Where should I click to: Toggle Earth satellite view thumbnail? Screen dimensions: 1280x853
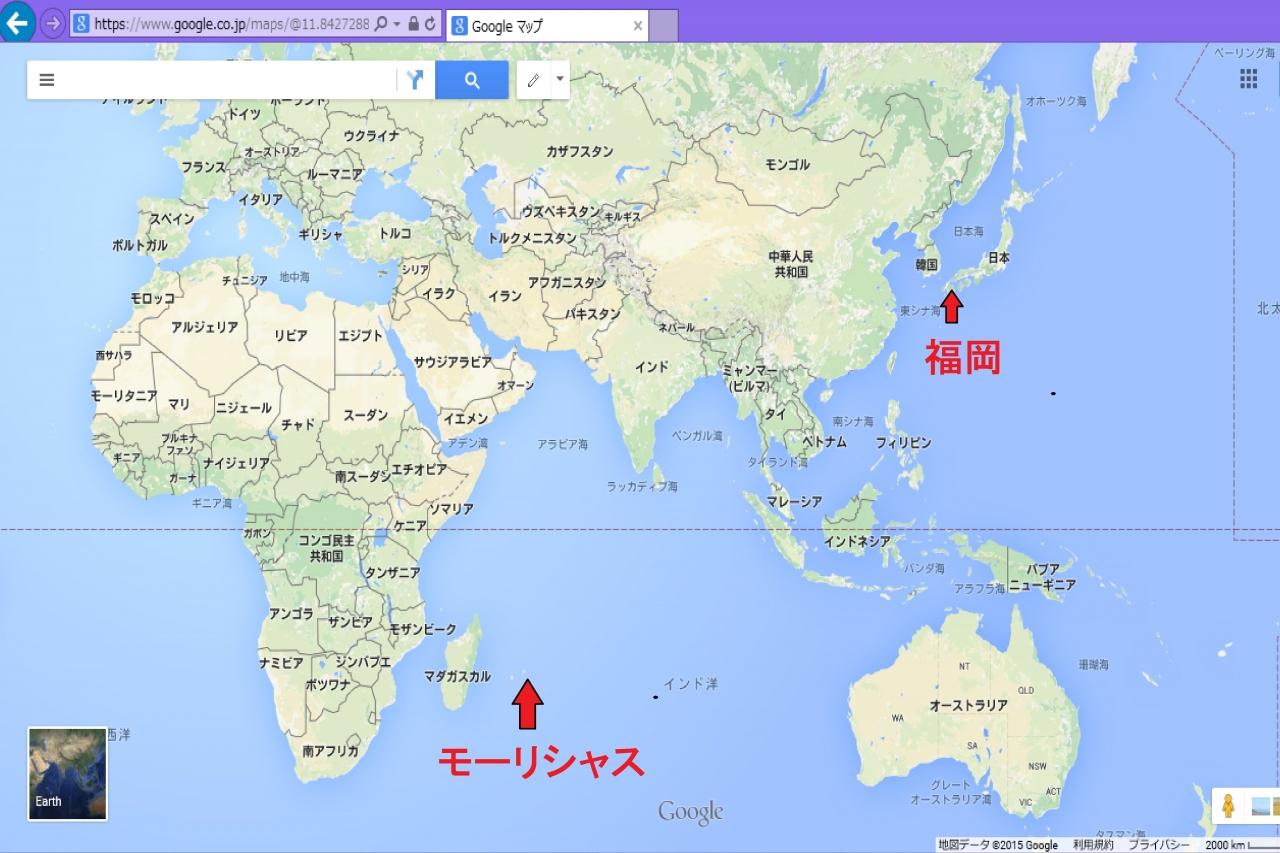click(x=67, y=773)
